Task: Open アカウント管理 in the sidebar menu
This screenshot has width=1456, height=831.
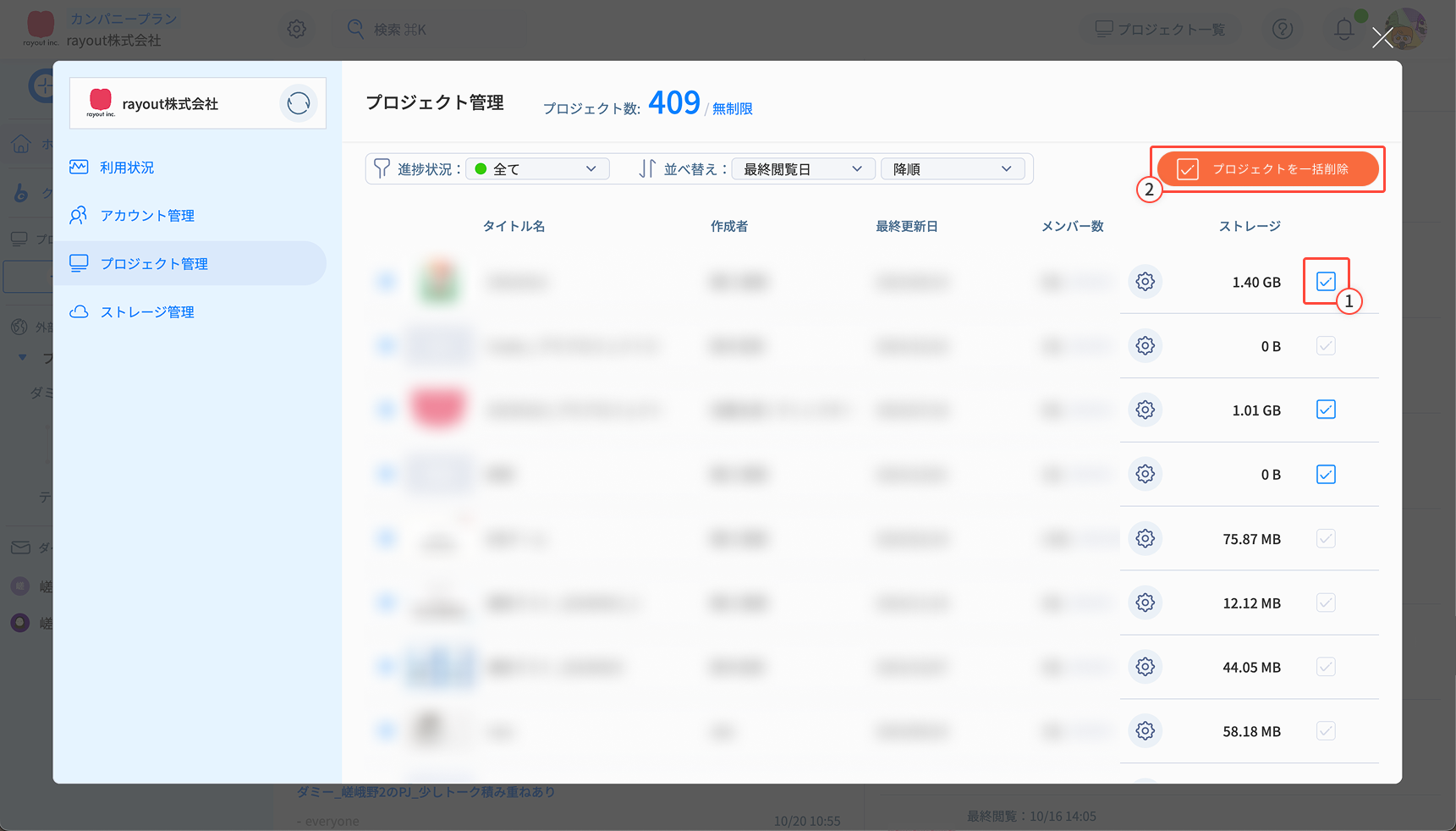Action: coord(147,216)
